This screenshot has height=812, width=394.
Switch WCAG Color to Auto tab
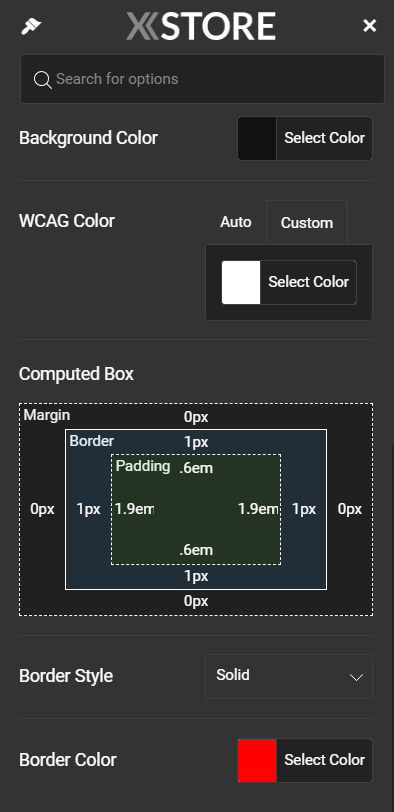click(x=236, y=222)
